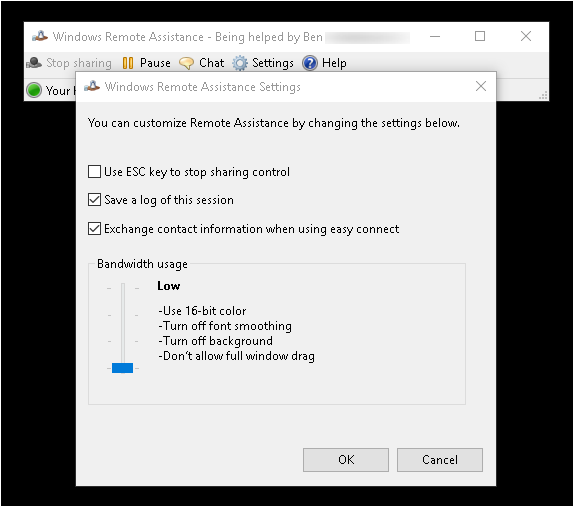Close the Remote Assistance Settings dialog
This screenshot has width=575, height=508.
[x=481, y=87]
